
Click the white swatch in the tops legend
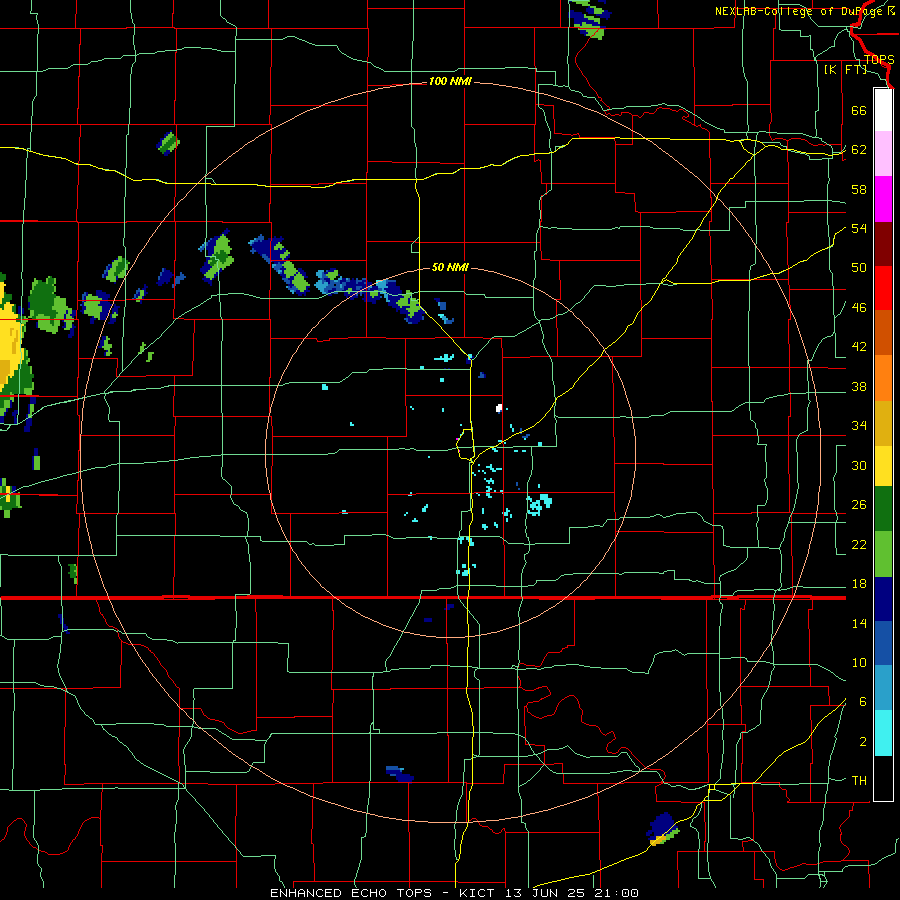pyautogui.click(x=883, y=110)
